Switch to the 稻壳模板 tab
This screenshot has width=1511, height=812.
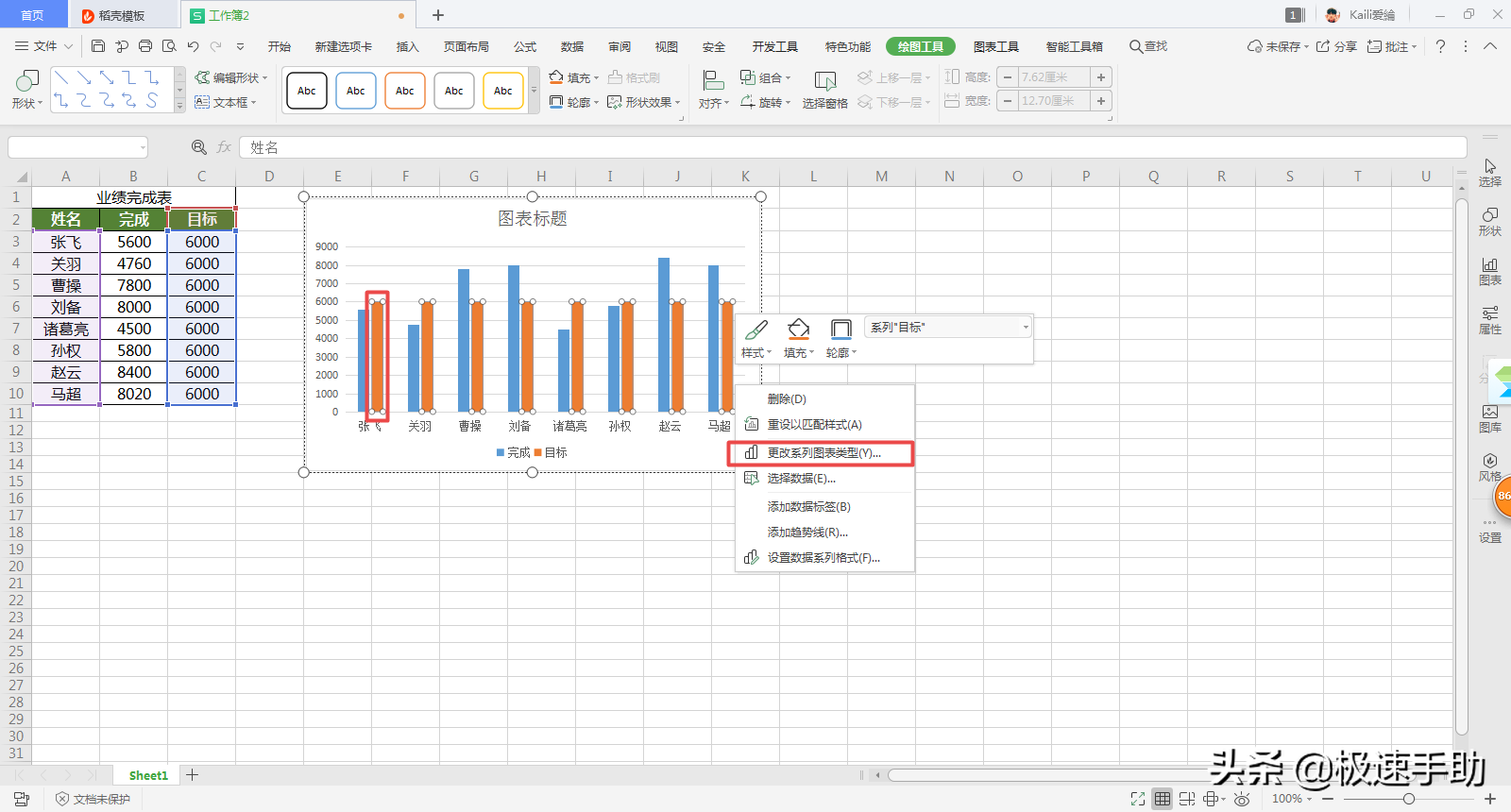pyautogui.click(x=122, y=15)
